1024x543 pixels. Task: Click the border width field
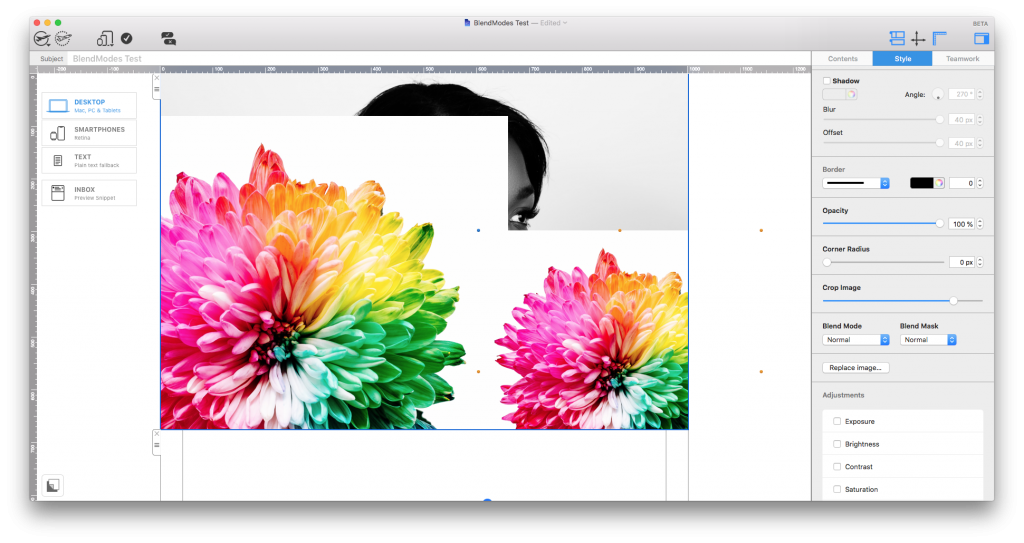961,183
